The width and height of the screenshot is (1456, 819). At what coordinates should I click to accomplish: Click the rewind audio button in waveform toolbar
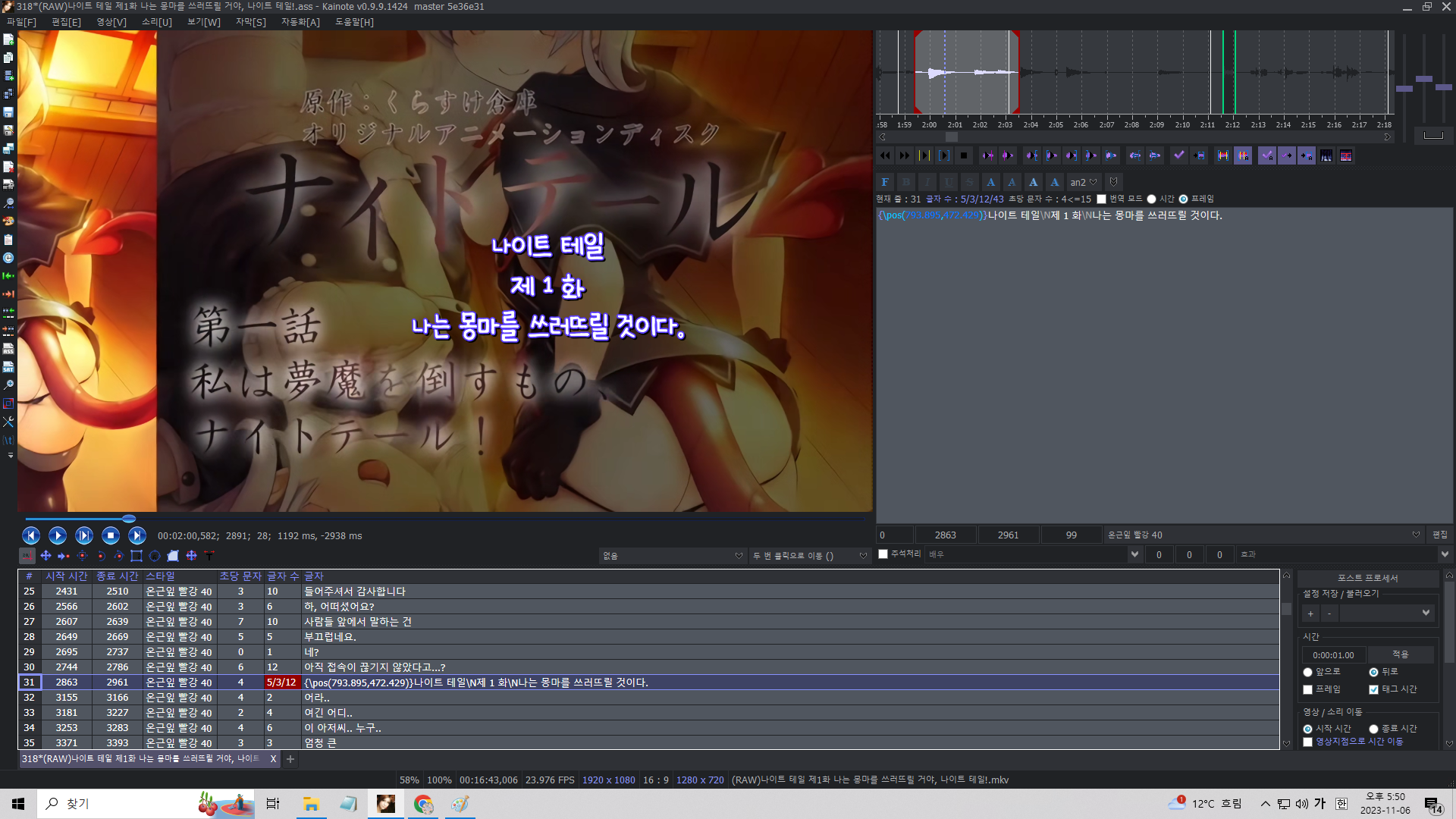pos(885,155)
